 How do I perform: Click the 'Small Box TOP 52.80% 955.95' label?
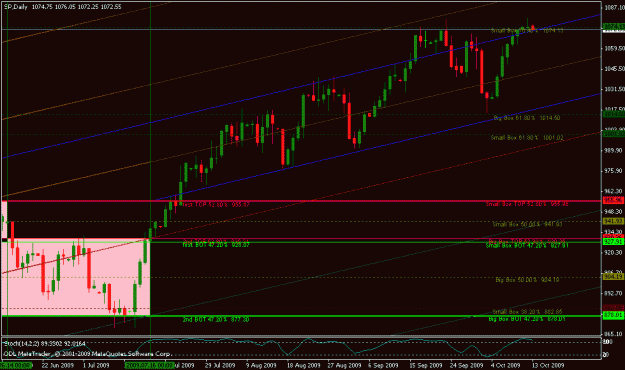click(527, 204)
